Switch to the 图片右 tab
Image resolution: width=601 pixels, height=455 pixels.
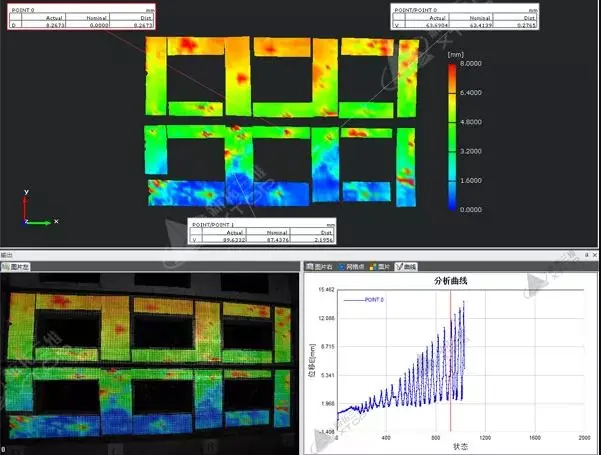319,266
